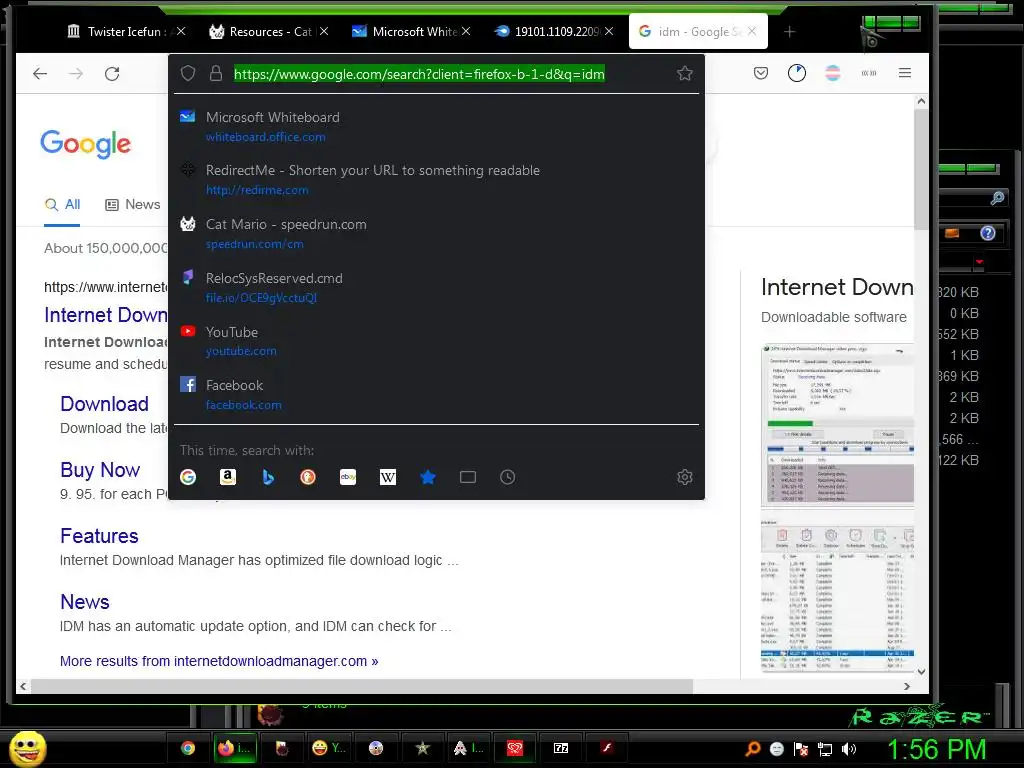This screenshot has width=1024, height=768.
Task: Click the orange folder icon in background window
Action: point(952,233)
